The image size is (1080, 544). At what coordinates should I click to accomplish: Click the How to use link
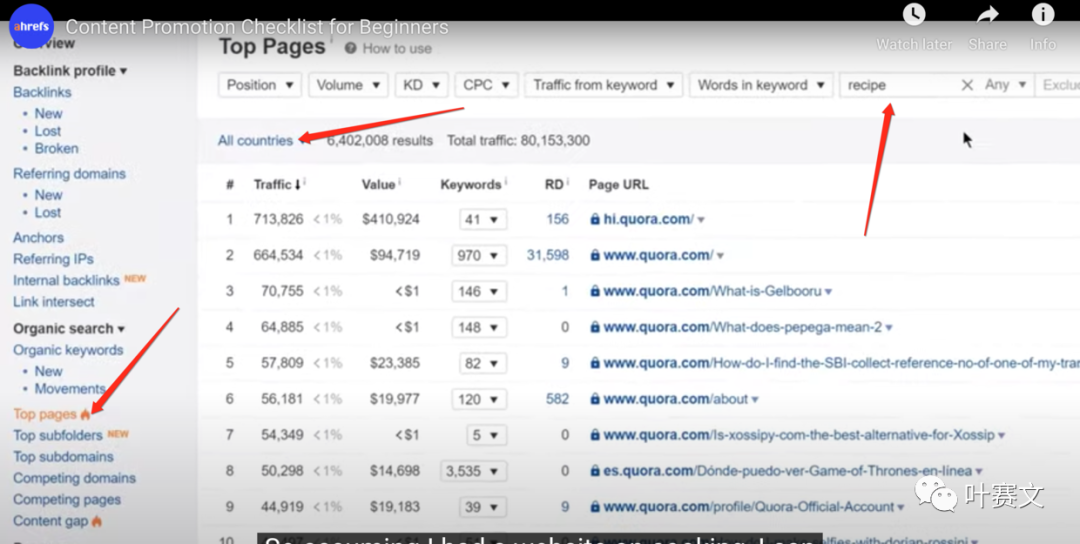[x=397, y=48]
